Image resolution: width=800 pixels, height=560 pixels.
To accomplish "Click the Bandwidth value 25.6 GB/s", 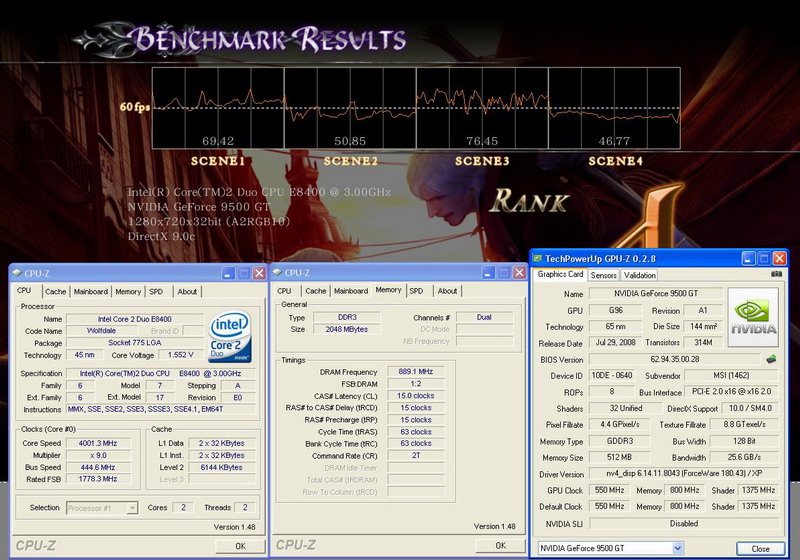I will 744,457.
